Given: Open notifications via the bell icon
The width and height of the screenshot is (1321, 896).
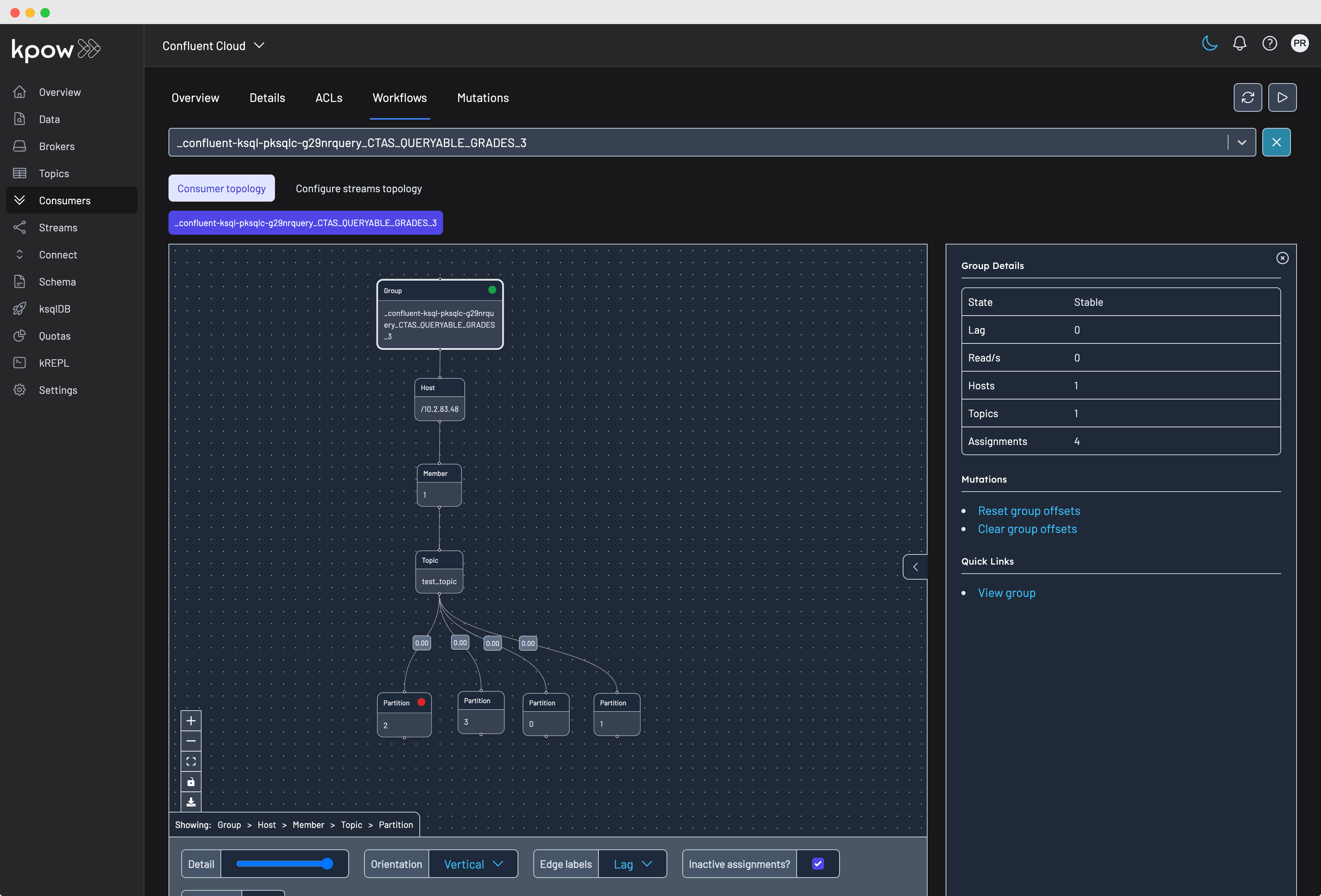Looking at the screenshot, I should [1239, 43].
